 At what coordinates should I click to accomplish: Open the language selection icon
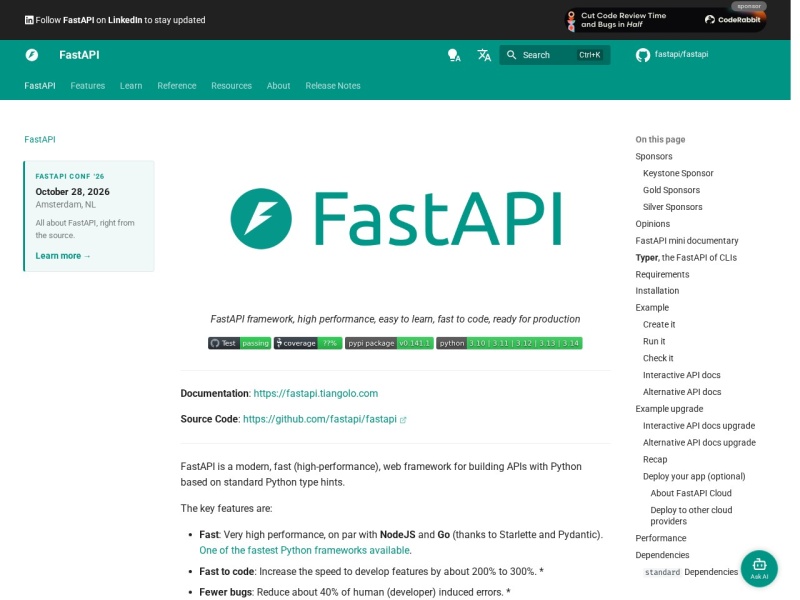pyautogui.click(x=484, y=55)
